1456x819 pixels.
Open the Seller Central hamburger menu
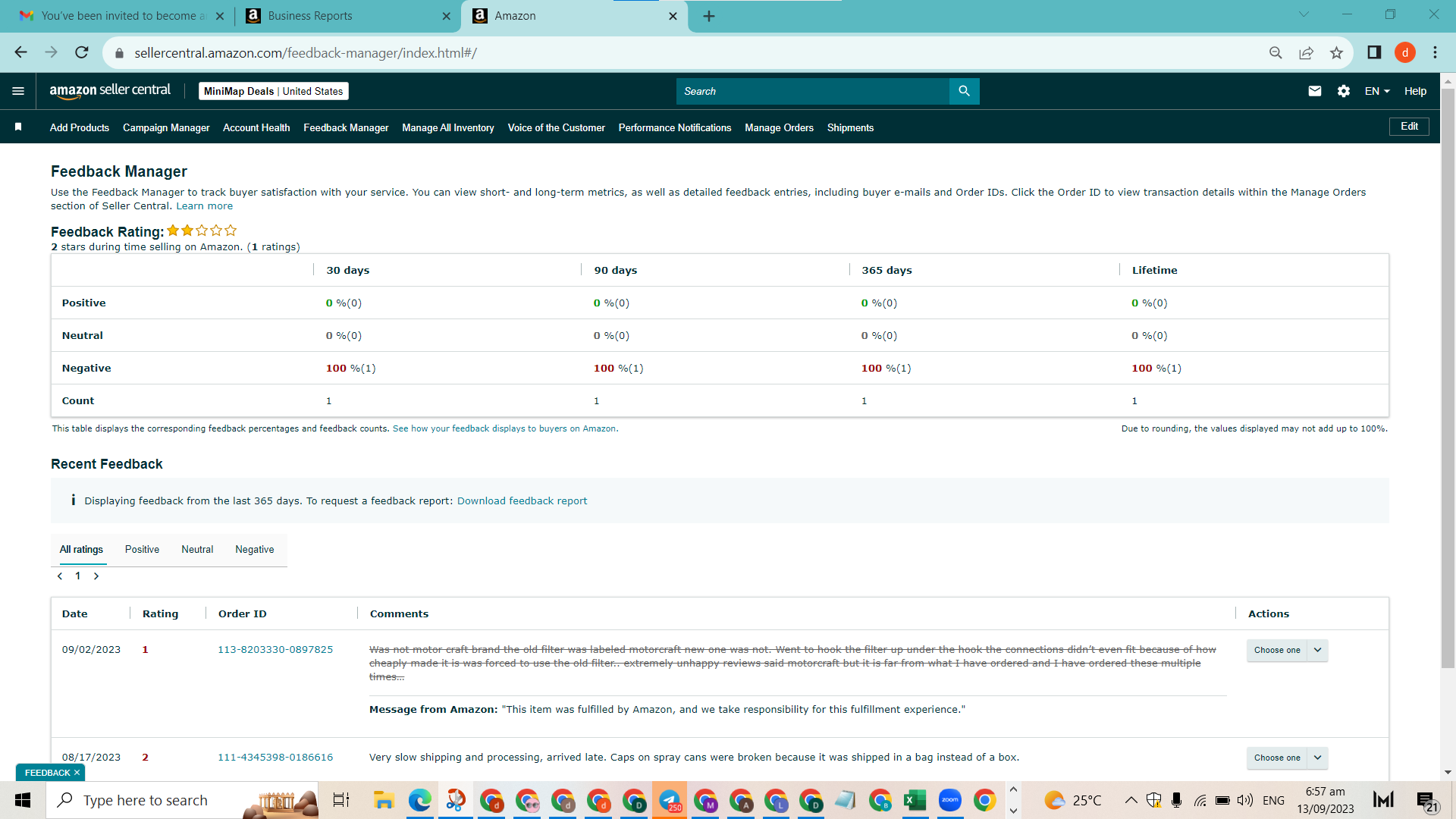coord(18,91)
